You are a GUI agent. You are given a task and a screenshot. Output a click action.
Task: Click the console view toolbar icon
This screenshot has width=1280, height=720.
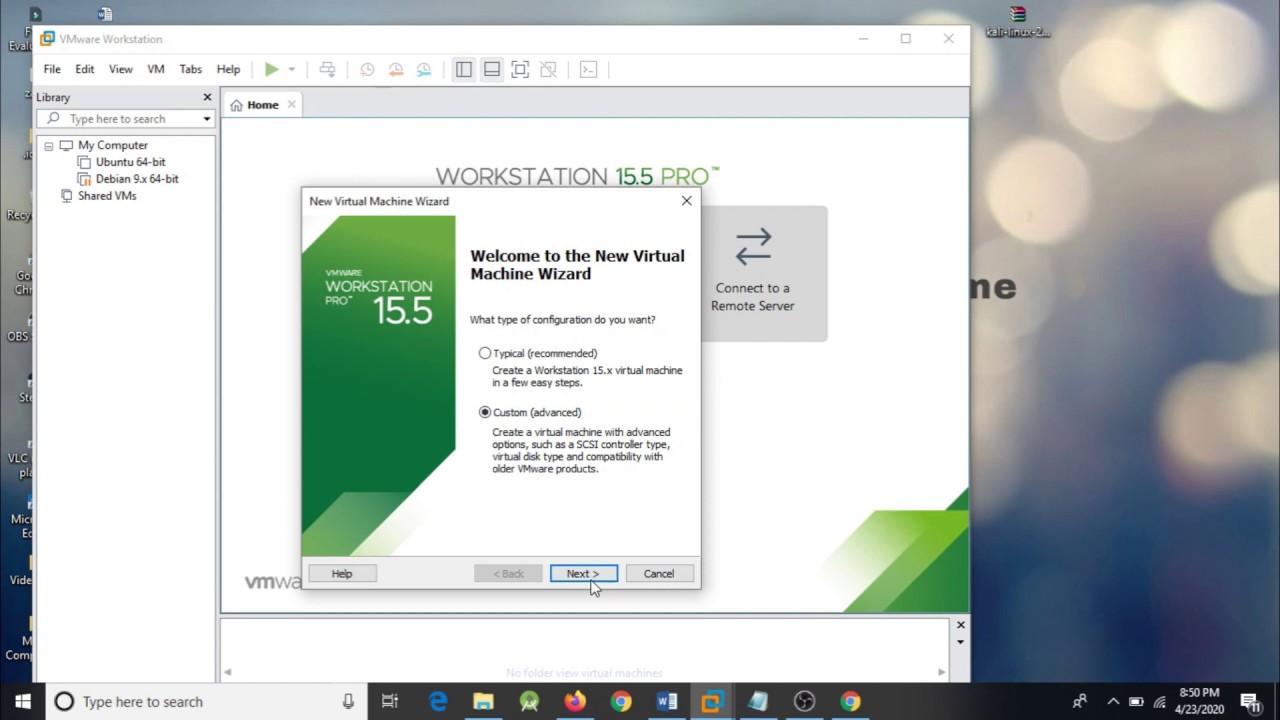588,69
